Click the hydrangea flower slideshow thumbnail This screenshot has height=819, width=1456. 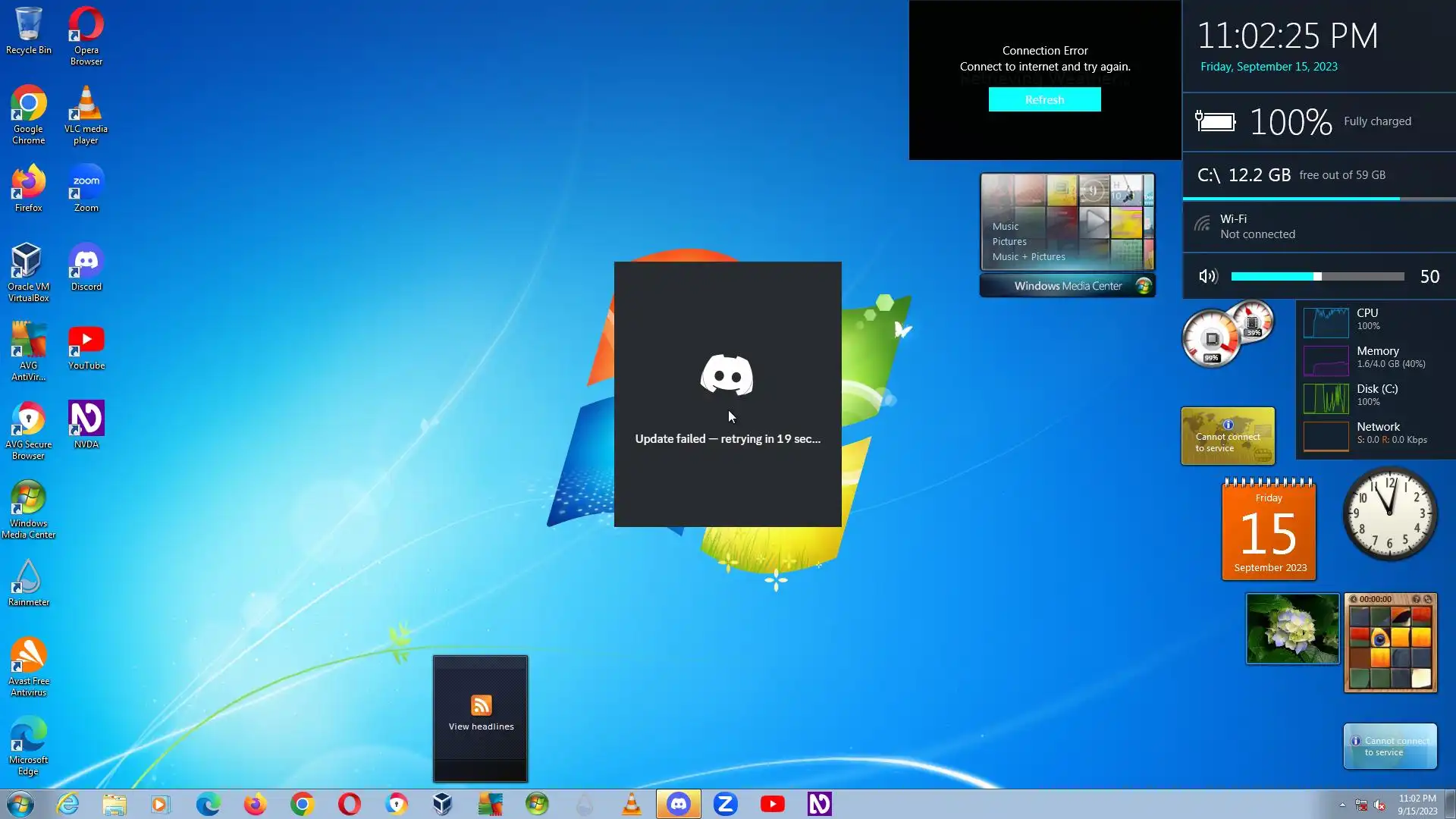click(1292, 629)
